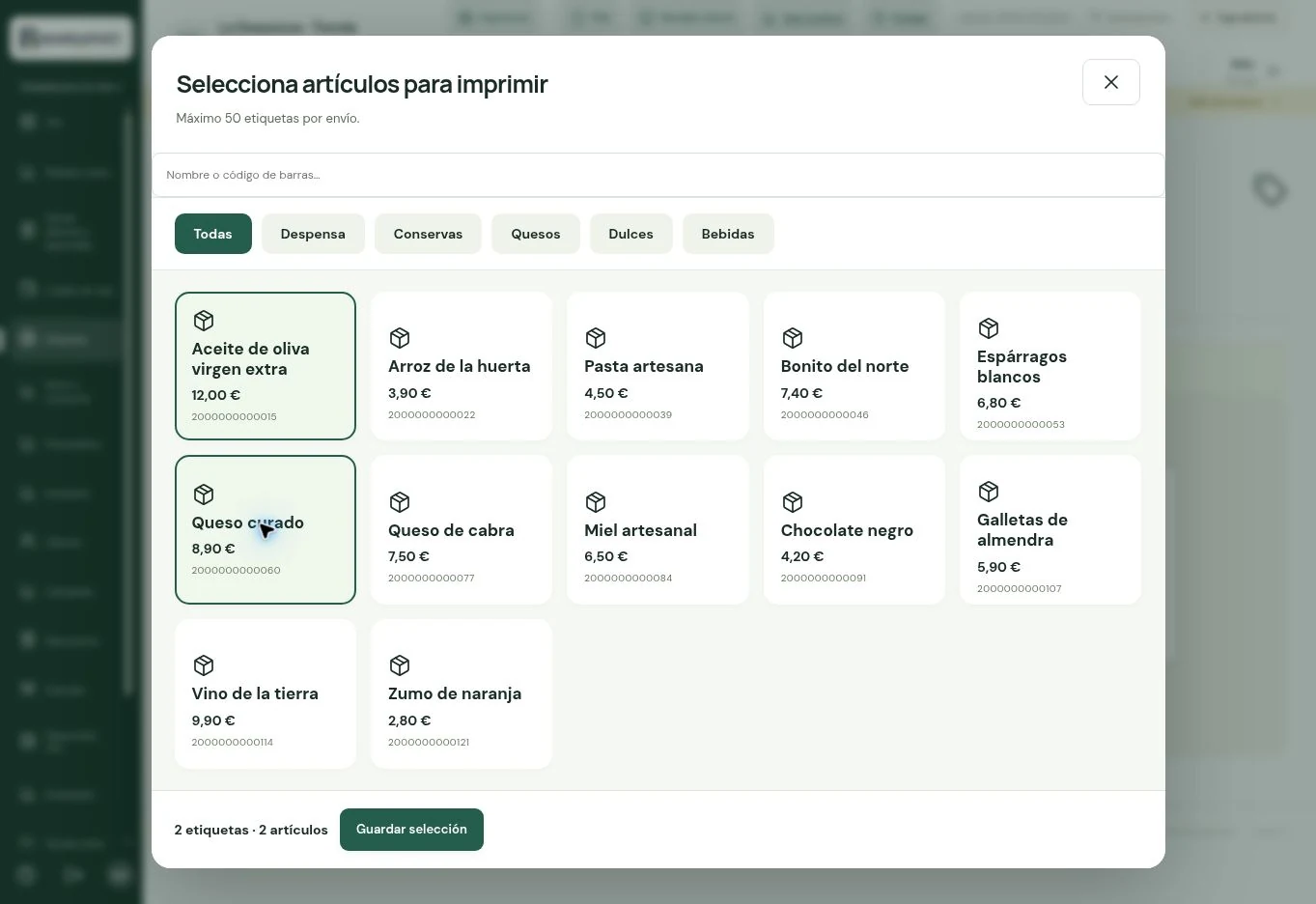Viewport: 1316px width, 904px height.
Task: Click the box icon on Zumo de naranja
Action: pyautogui.click(x=400, y=665)
